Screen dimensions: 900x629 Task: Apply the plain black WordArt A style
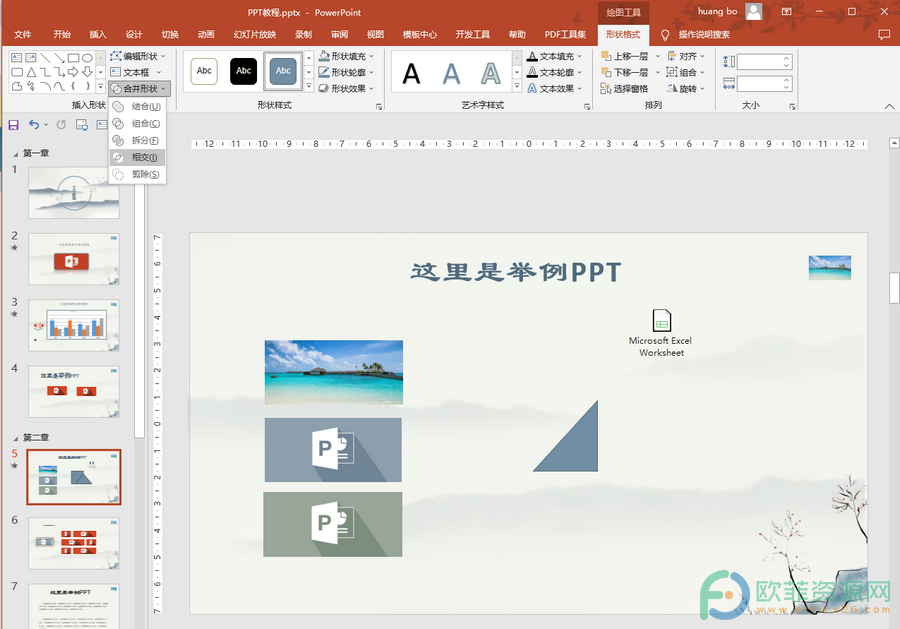pos(412,73)
